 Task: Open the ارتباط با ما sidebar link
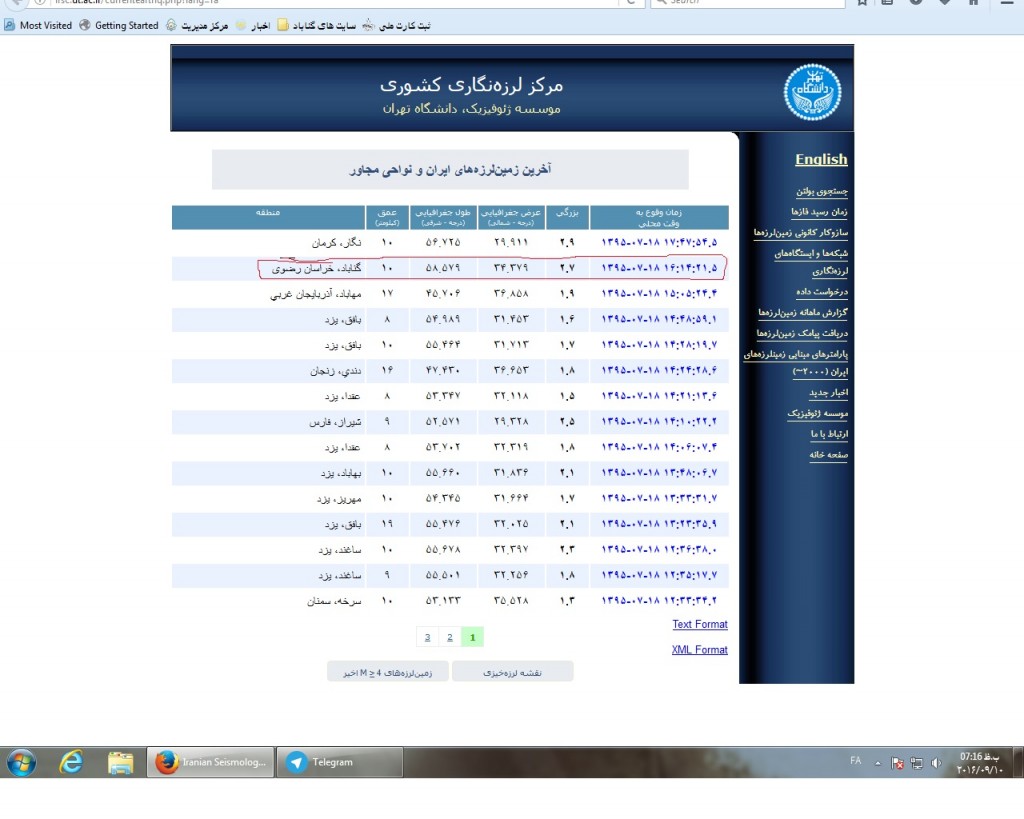click(829, 434)
